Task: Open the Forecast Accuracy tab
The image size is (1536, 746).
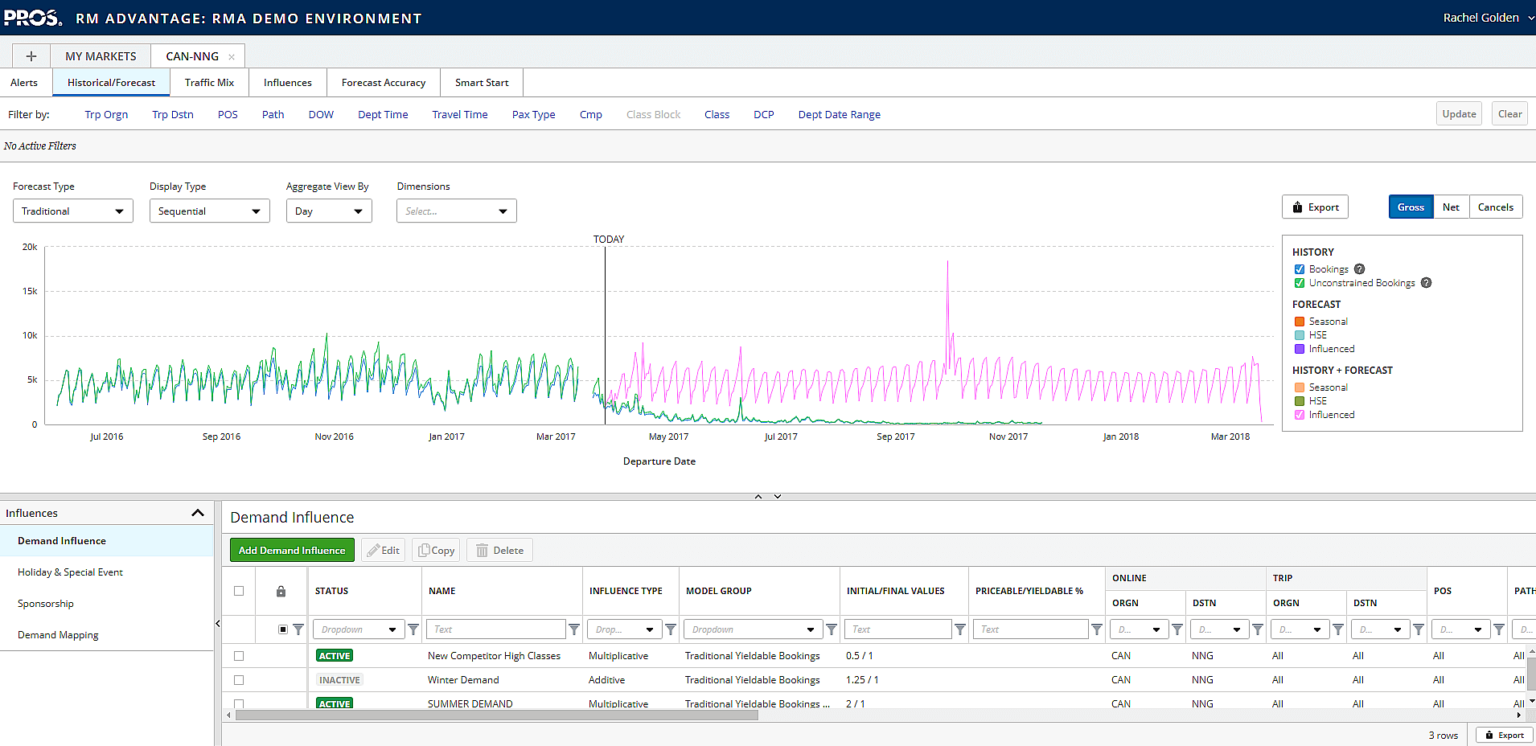Action: (382, 82)
